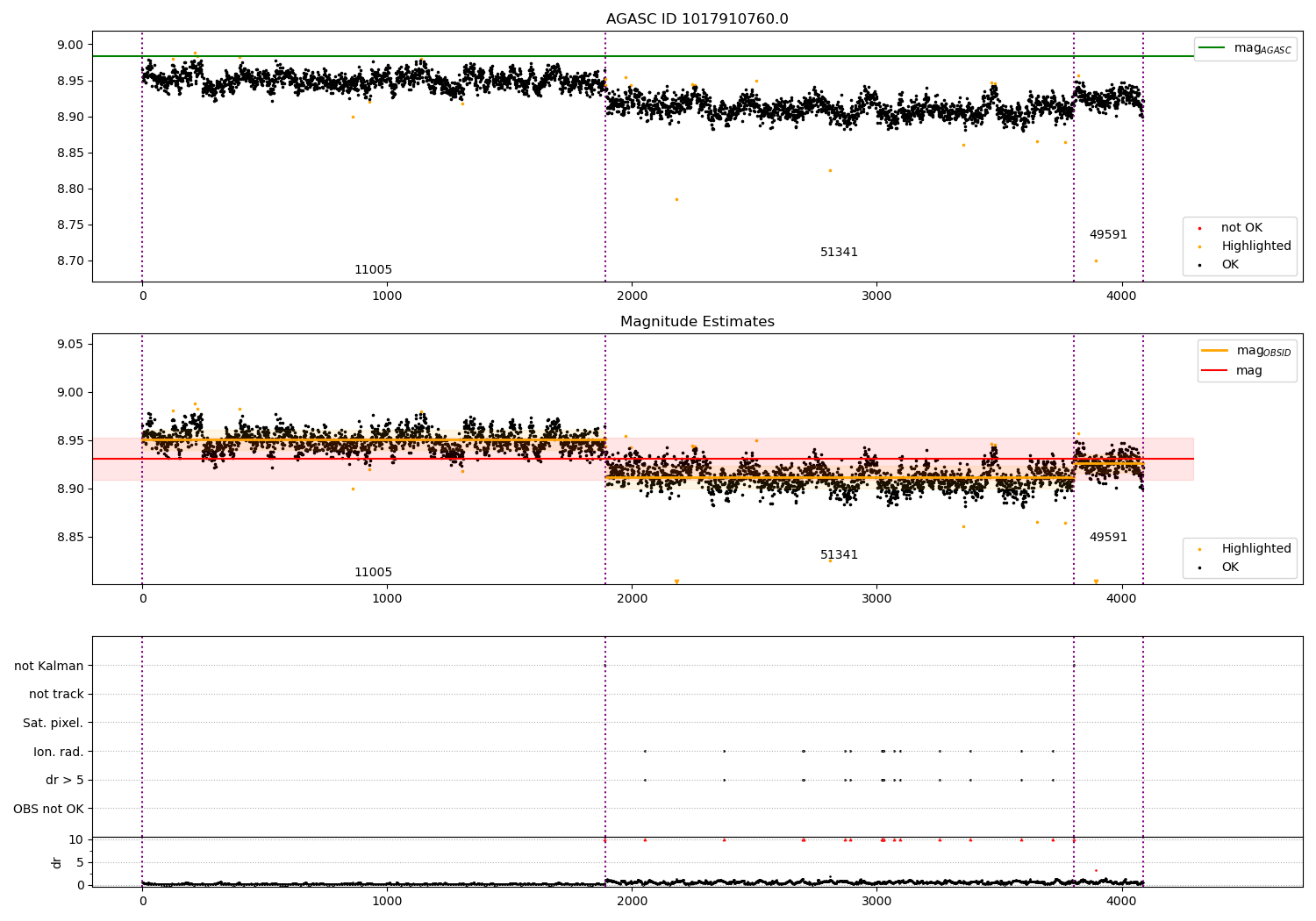Click the 'not Kalman' row label
This screenshot has height=921, width=1316.
pyautogui.click(x=49, y=666)
